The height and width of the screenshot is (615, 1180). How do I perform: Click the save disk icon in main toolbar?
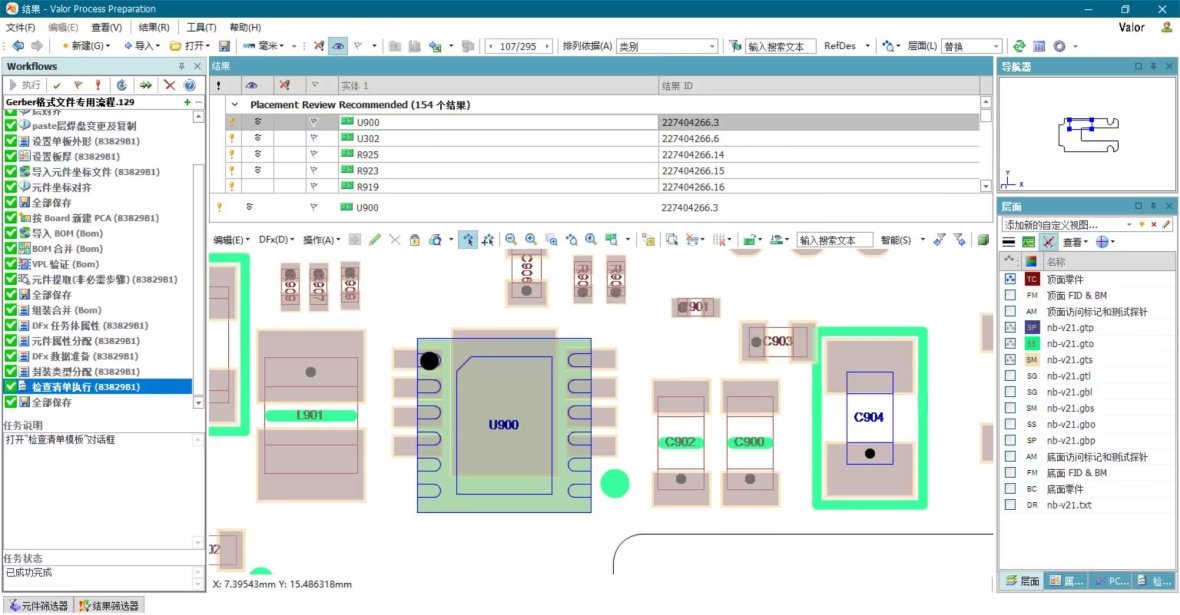(224, 46)
